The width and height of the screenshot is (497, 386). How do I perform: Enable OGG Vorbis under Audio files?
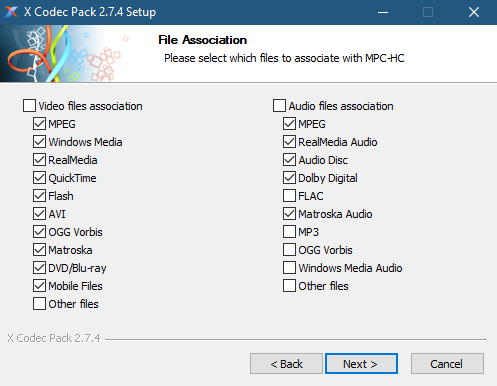tap(289, 250)
